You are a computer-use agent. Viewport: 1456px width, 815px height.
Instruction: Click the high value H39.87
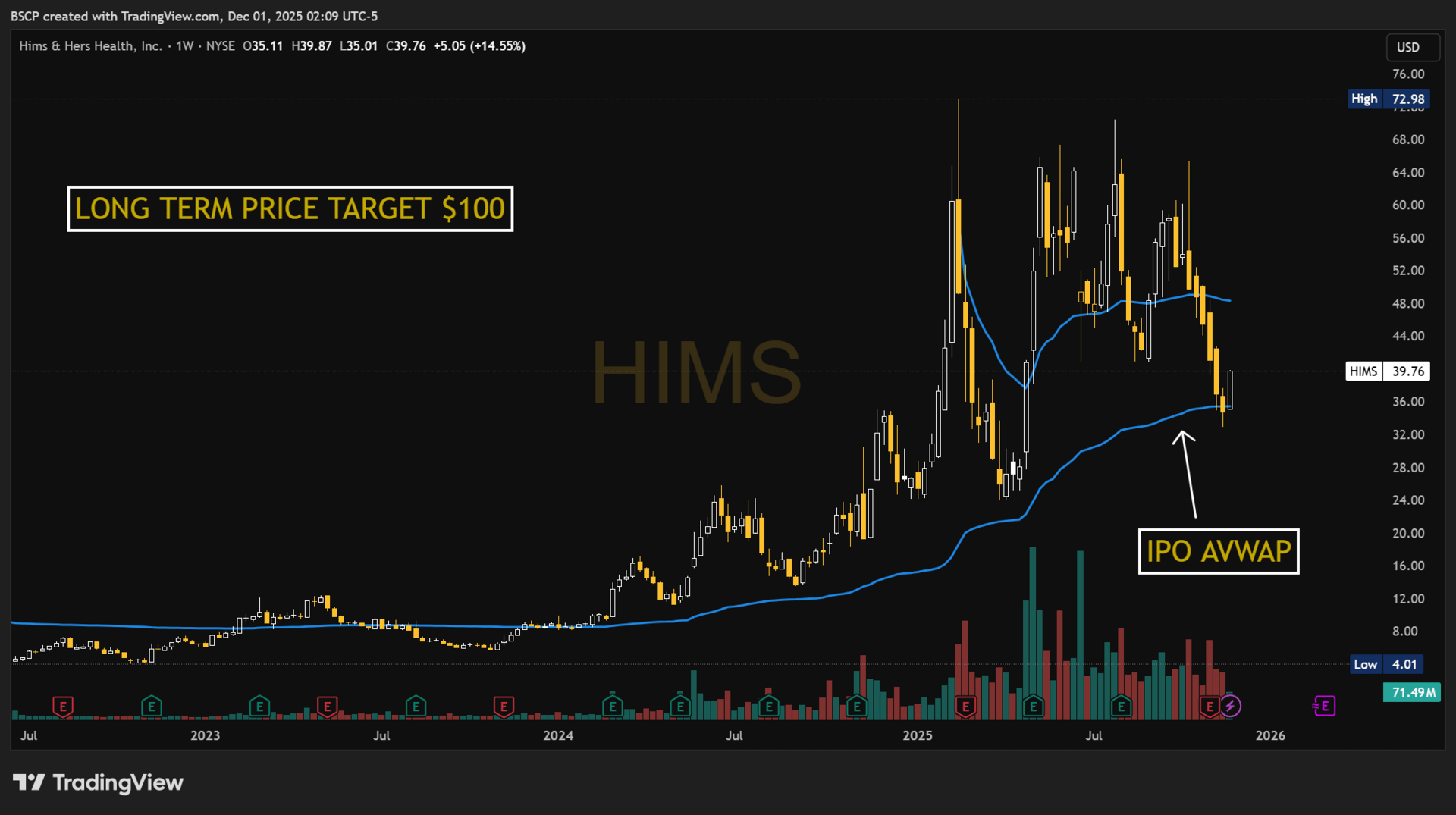(x=312, y=46)
